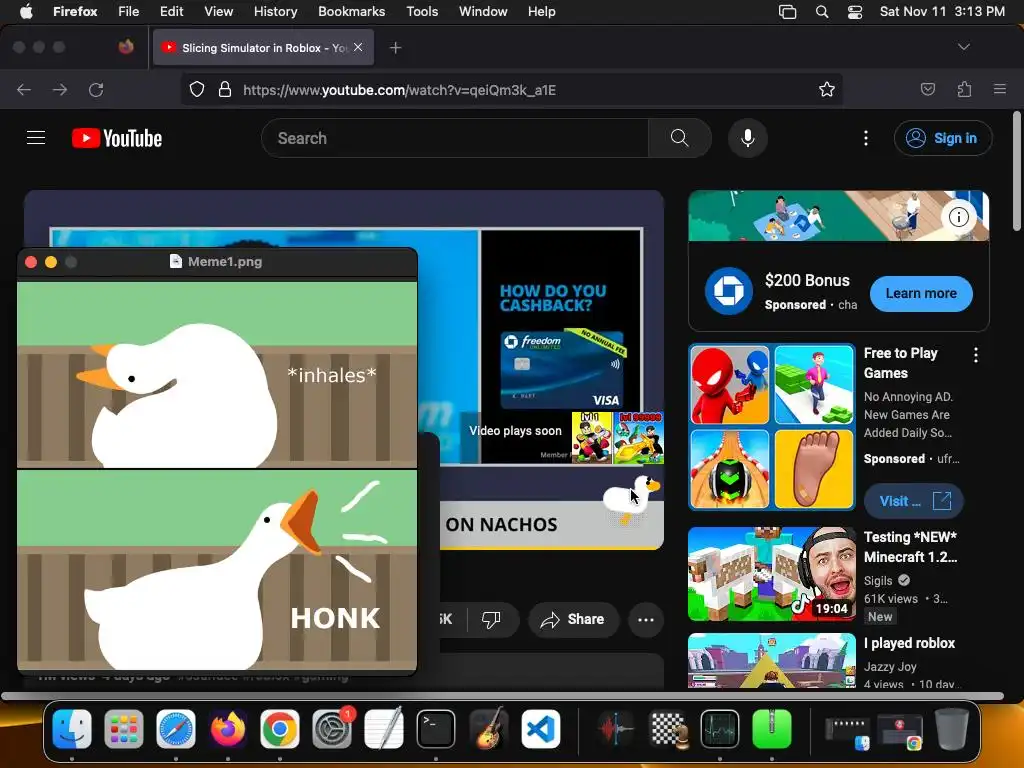Viewport: 1024px width, 768px height.
Task: Open the Apple menu
Action: [26, 11]
